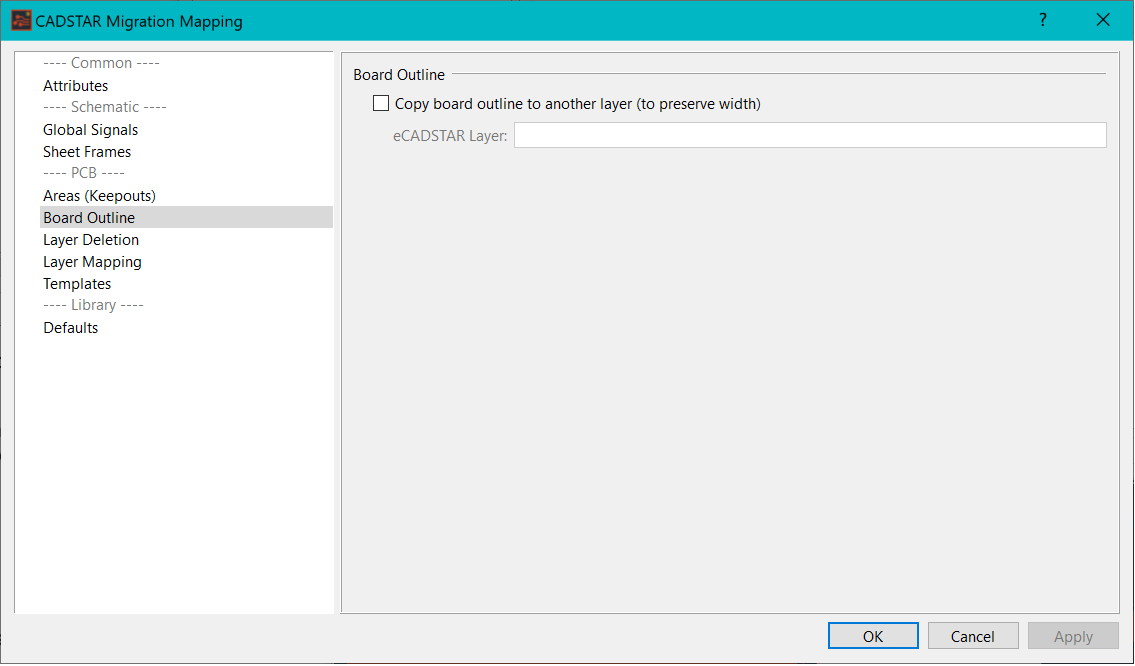
Task: Click the CADSTAR application icon in title bar
Action: [21, 21]
